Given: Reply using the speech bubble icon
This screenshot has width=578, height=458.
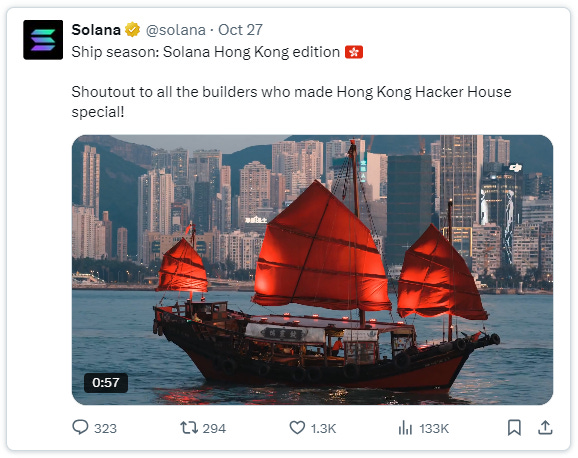Looking at the screenshot, I should point(80,428).
